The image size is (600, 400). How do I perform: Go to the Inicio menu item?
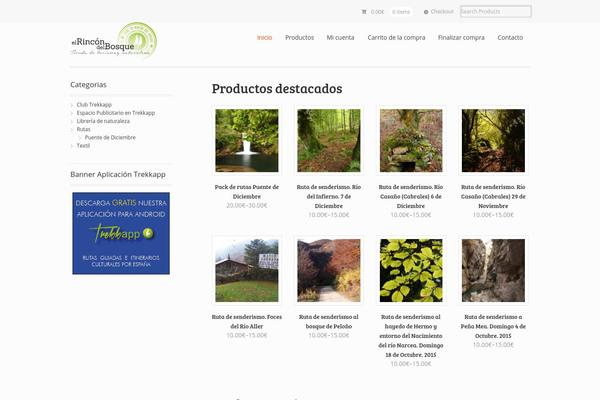264,37
